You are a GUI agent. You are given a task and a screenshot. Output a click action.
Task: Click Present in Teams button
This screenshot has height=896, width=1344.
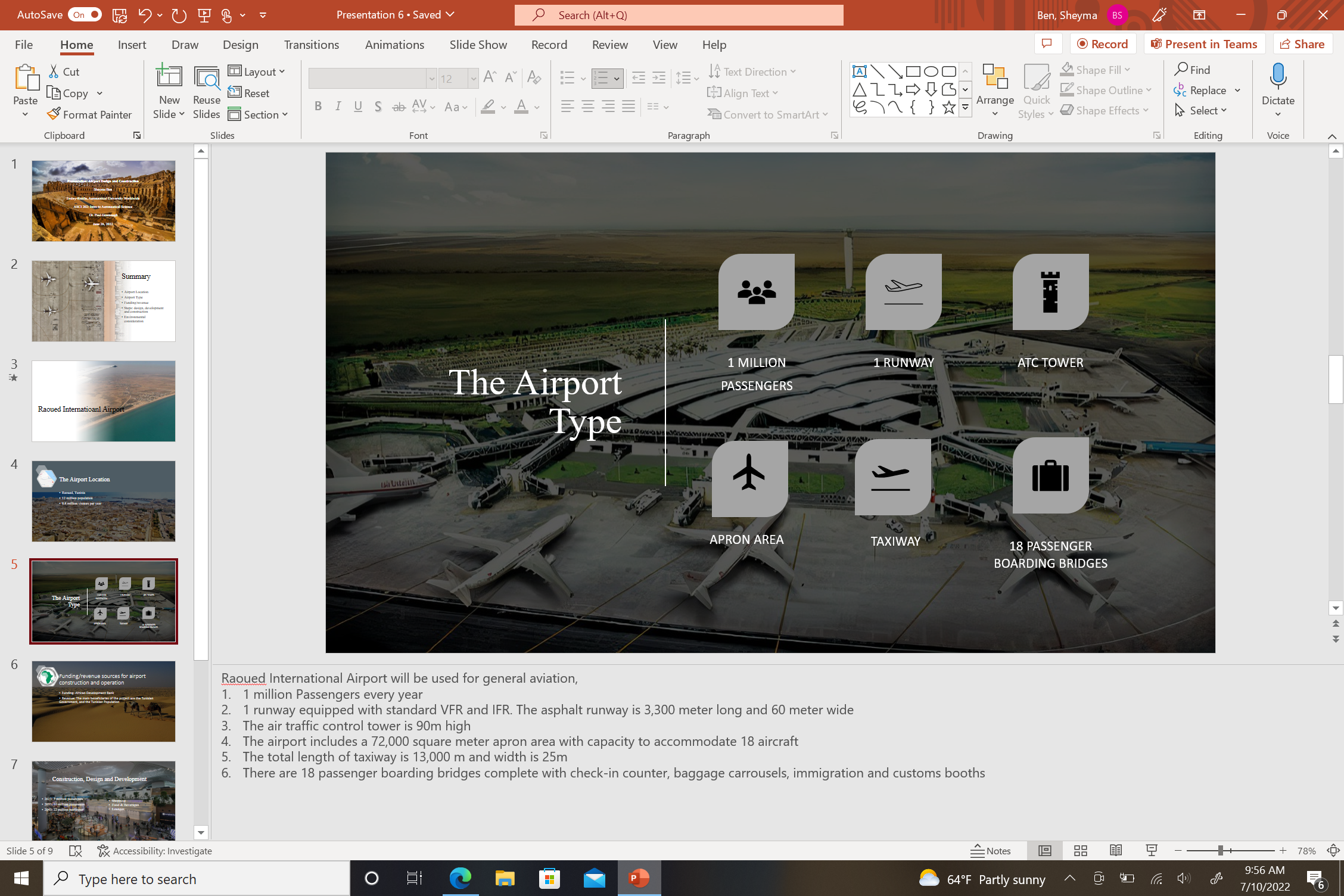tap(1204, 43)
